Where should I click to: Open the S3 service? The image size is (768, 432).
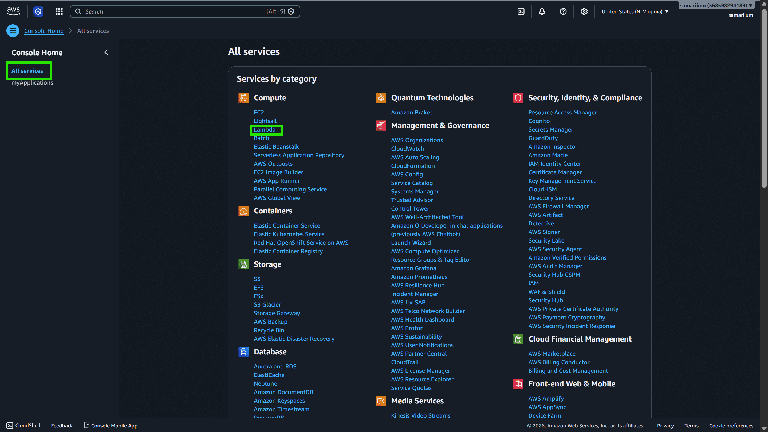pyautogui.click(x=257, y=279)
